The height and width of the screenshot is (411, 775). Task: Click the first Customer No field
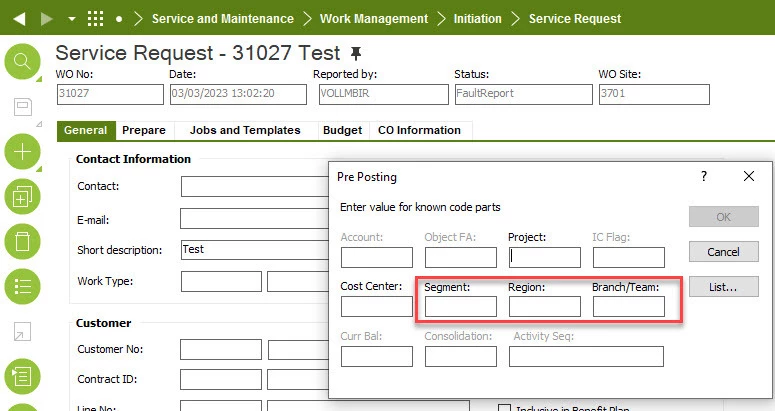(x=220, y=349)
